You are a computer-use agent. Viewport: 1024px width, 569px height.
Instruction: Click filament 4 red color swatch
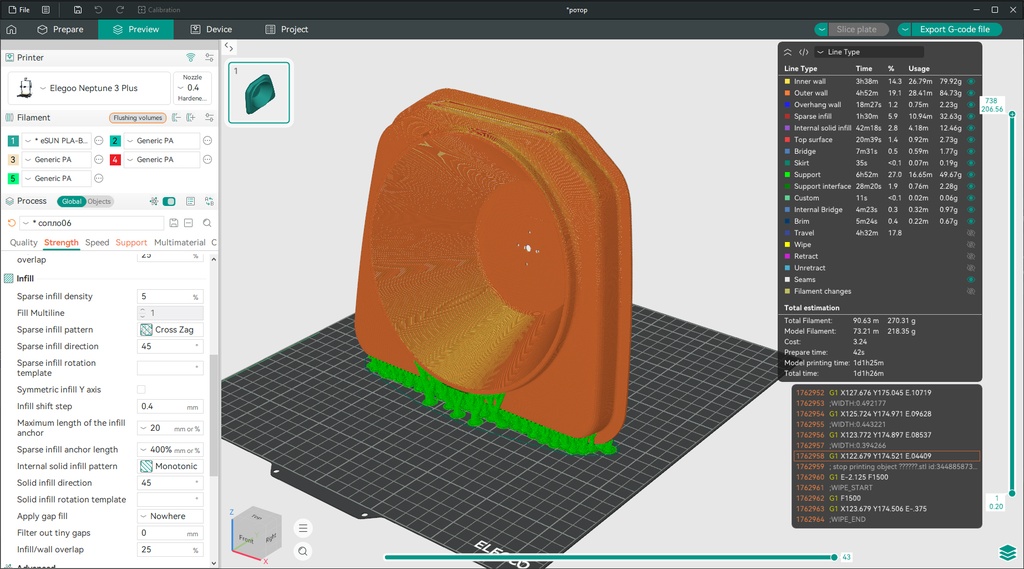(115, 159)
